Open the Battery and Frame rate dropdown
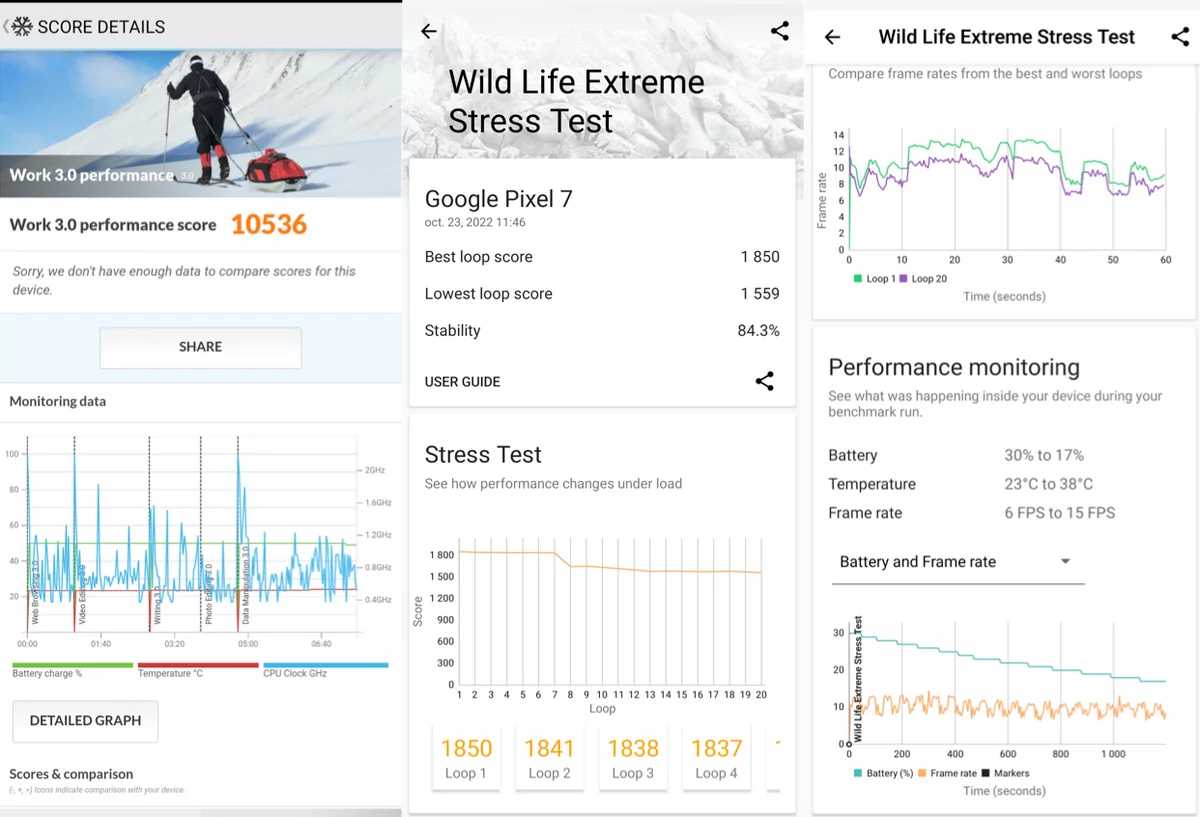Viewport: 1200px width, 817px height. point(958,562)
